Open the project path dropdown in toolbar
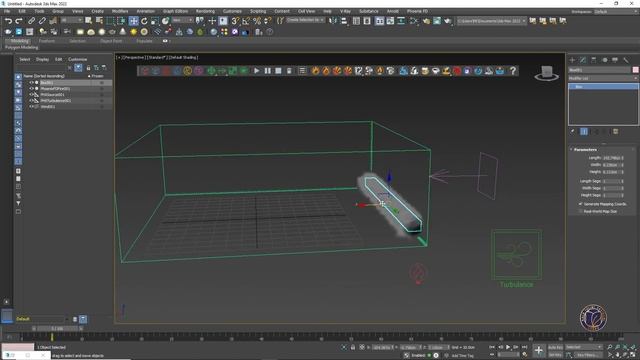Screen dimensions: 640x360 click(x=491, y=20)
